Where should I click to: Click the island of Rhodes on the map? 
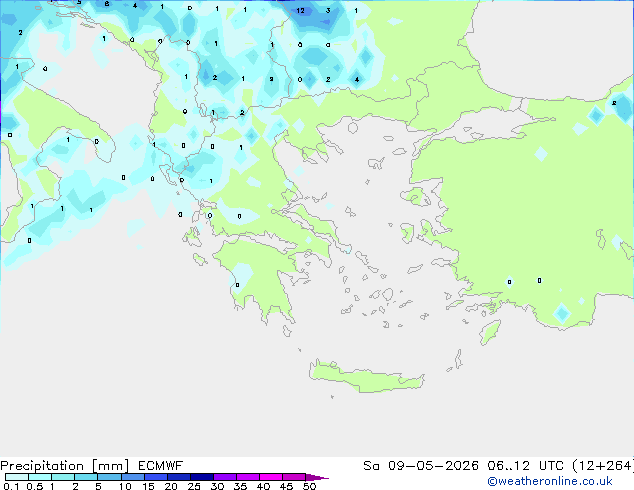point(490,332)
